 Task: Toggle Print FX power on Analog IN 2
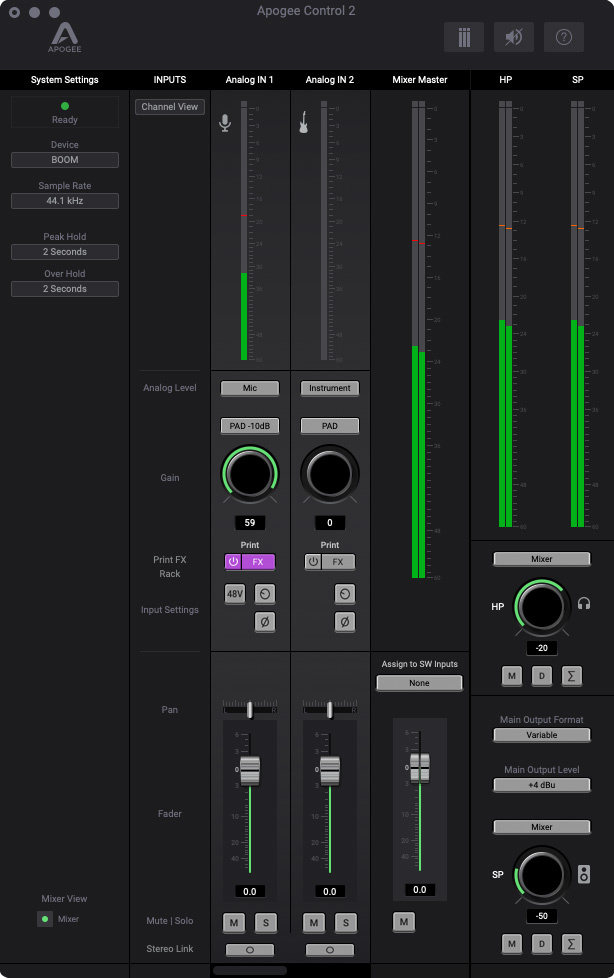313,562
